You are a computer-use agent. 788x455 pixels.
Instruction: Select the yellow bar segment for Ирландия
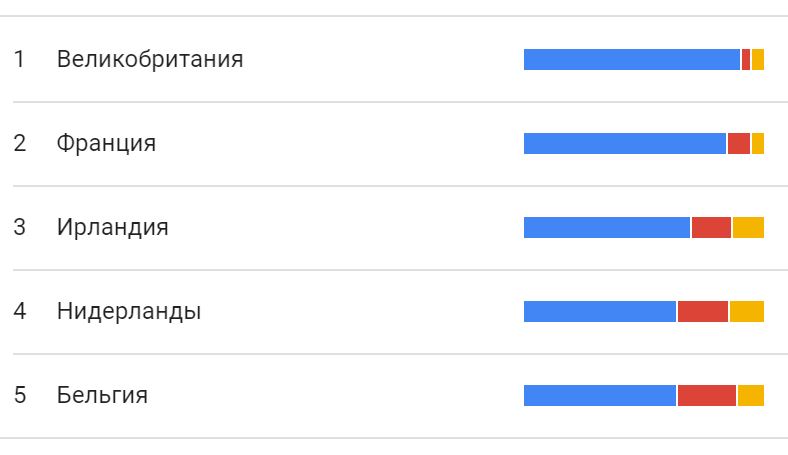coord(748,227)
